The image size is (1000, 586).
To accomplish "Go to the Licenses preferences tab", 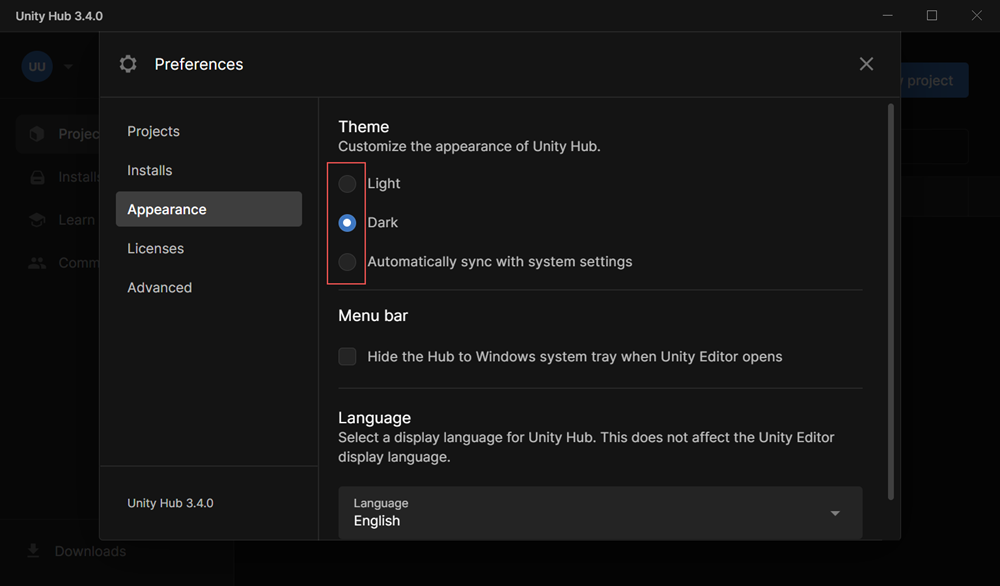I will 155,249.
